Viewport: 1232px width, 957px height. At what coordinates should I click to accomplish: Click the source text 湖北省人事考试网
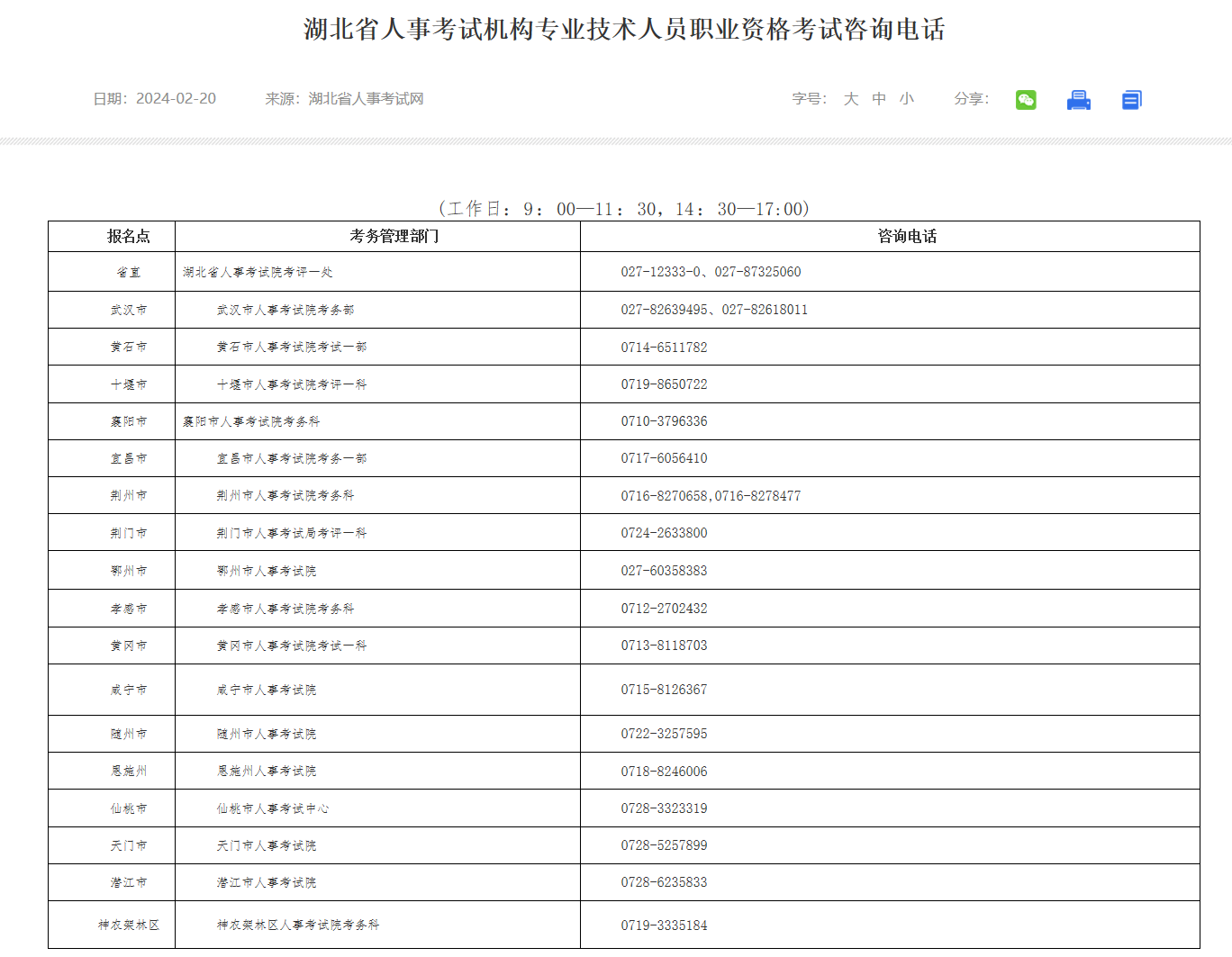[x=366, y=99]
